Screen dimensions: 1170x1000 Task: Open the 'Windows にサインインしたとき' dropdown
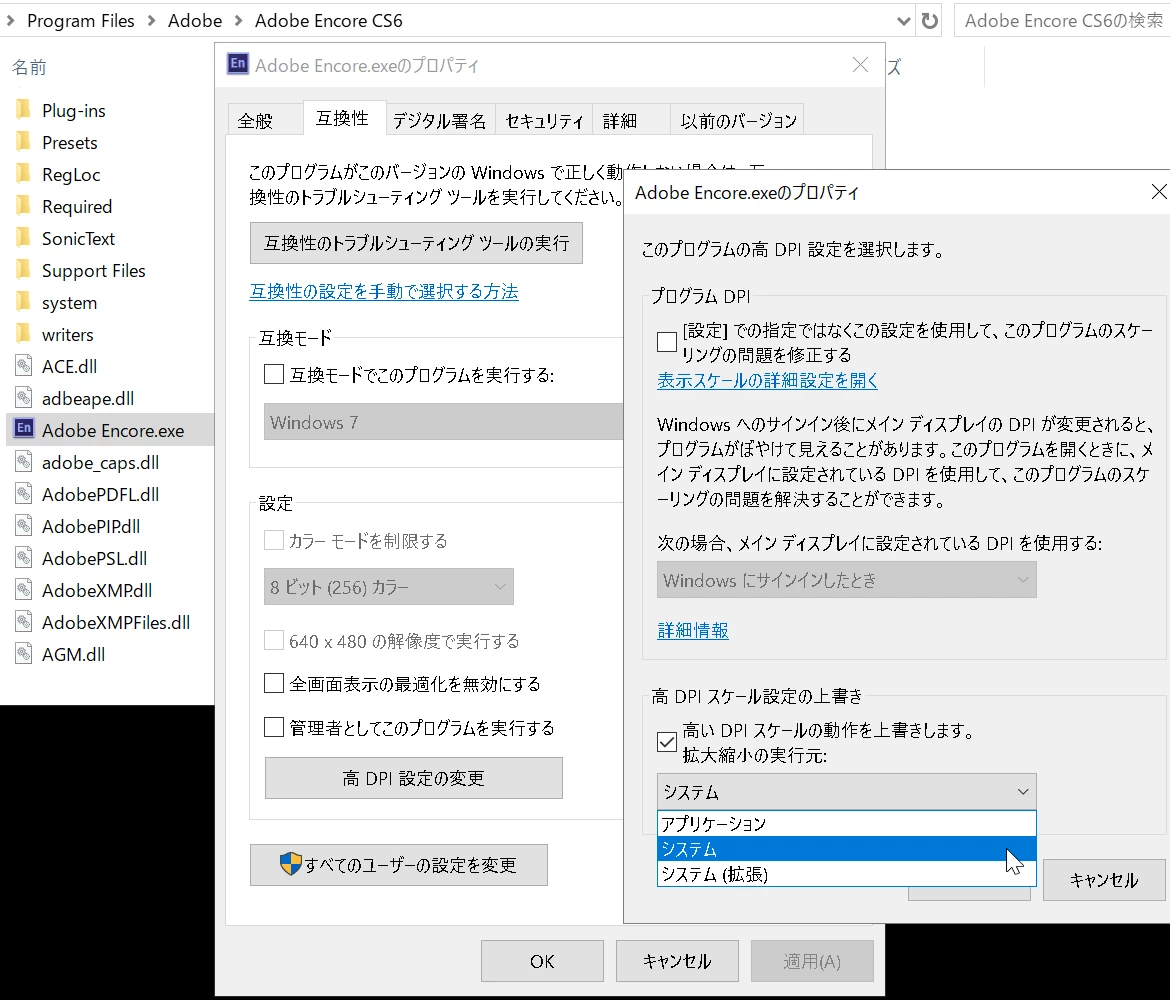(x=846, y=580)
